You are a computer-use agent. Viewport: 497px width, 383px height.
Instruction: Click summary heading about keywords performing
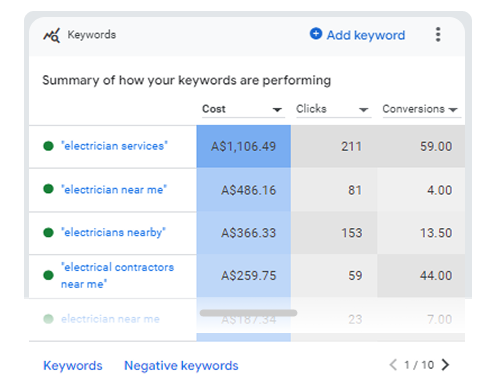187,80
